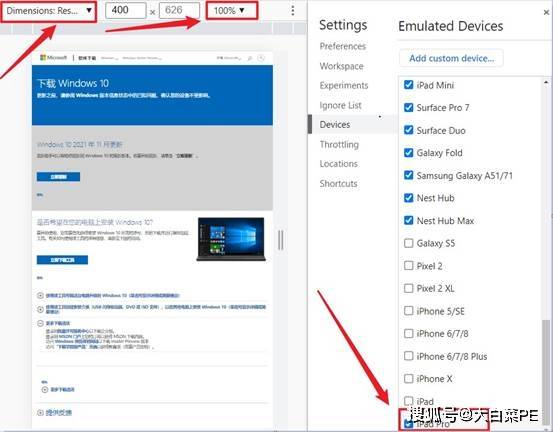Close the Settings panel

click(x=546, y=13)
